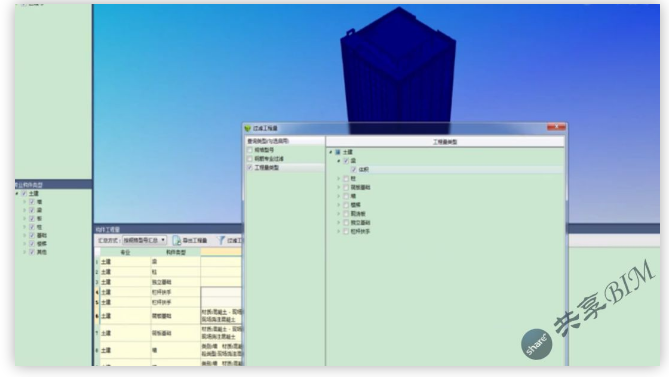
Task: Uncheck 基础 in left component type panel
Action: point(32,235)
